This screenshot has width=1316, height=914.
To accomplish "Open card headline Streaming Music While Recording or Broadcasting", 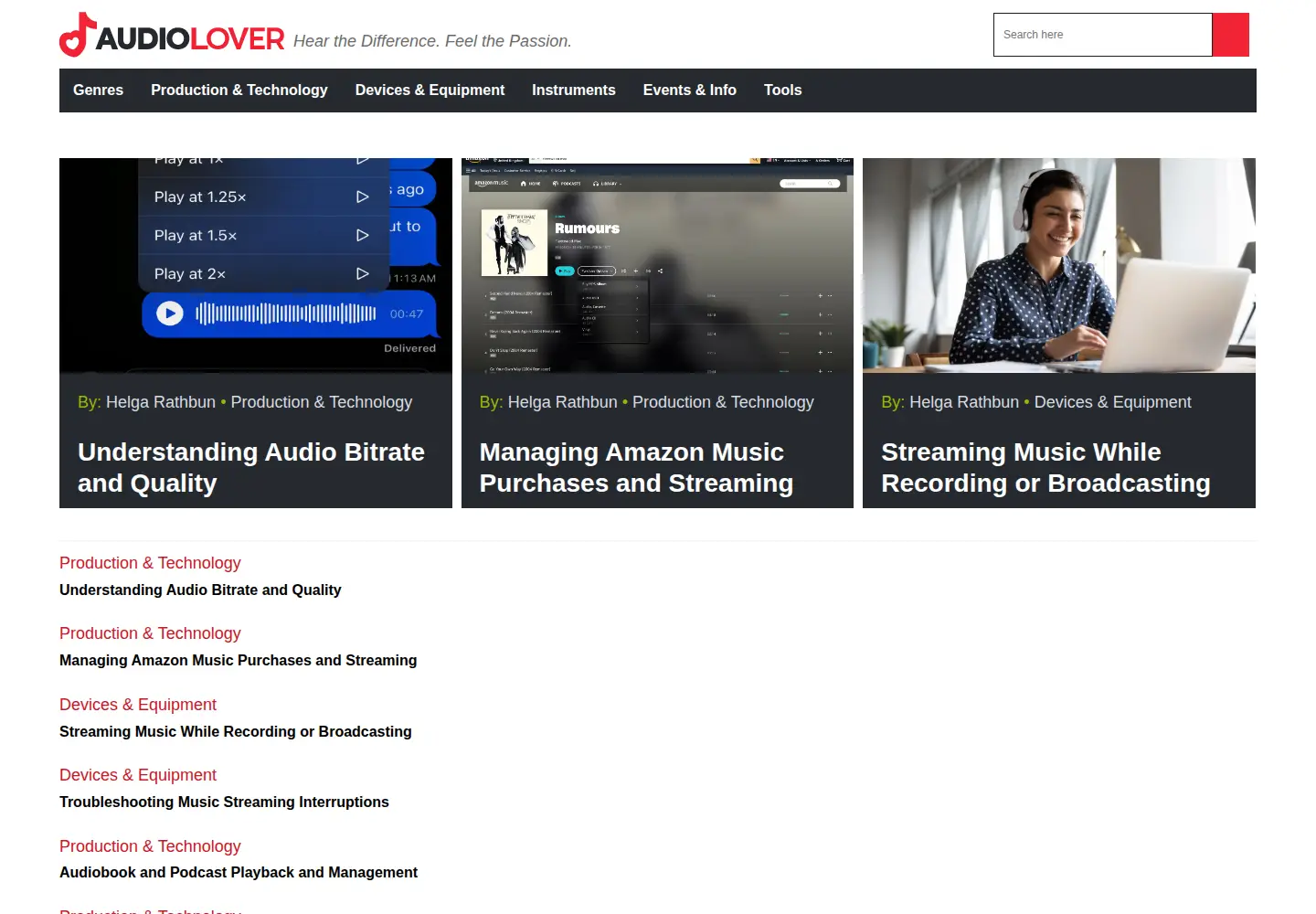I will point(1045,467).
